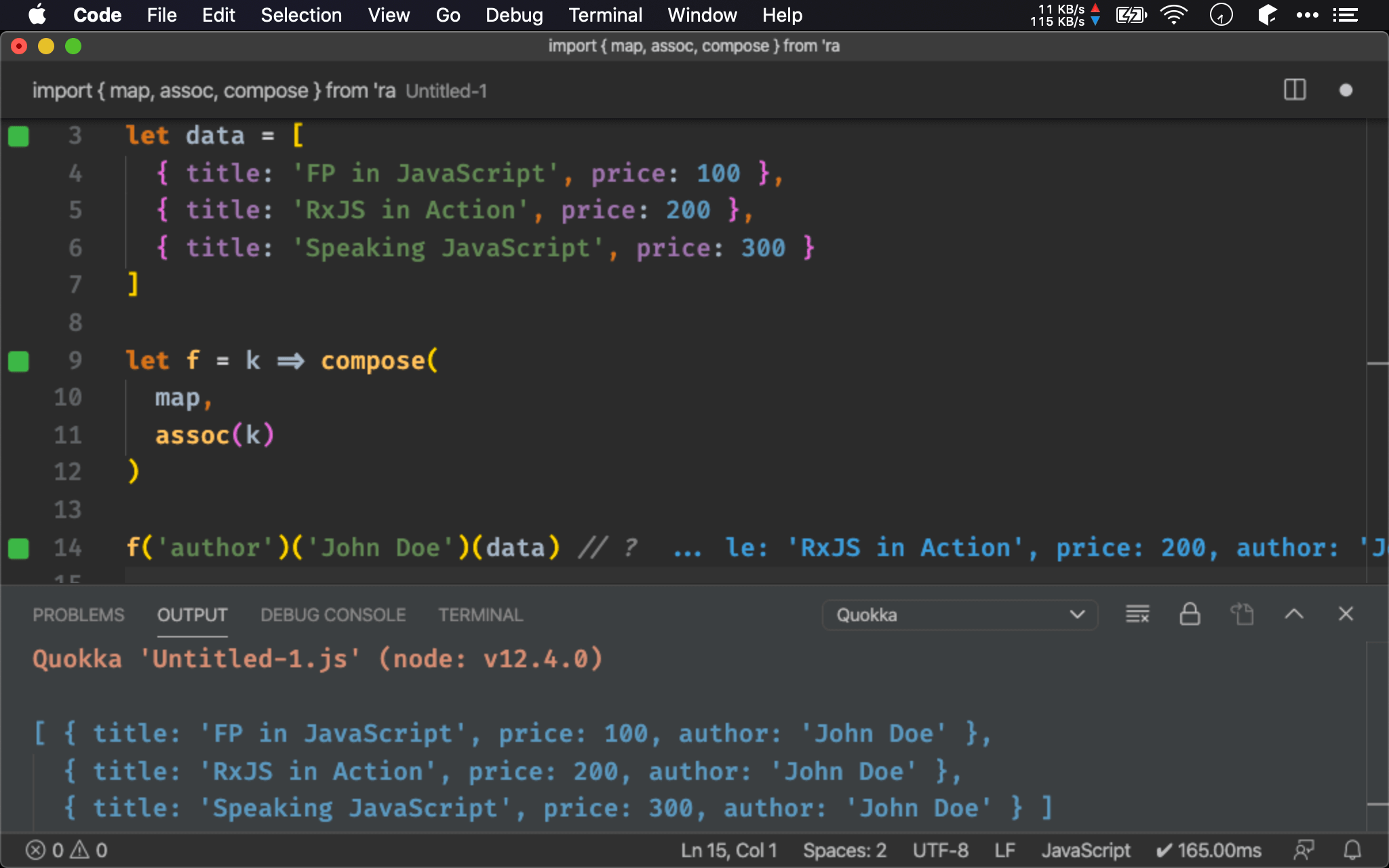Click the 'Speaking JavaScript' string on line 6
This screenshot has height=868, width=1389.
point(448,248)
